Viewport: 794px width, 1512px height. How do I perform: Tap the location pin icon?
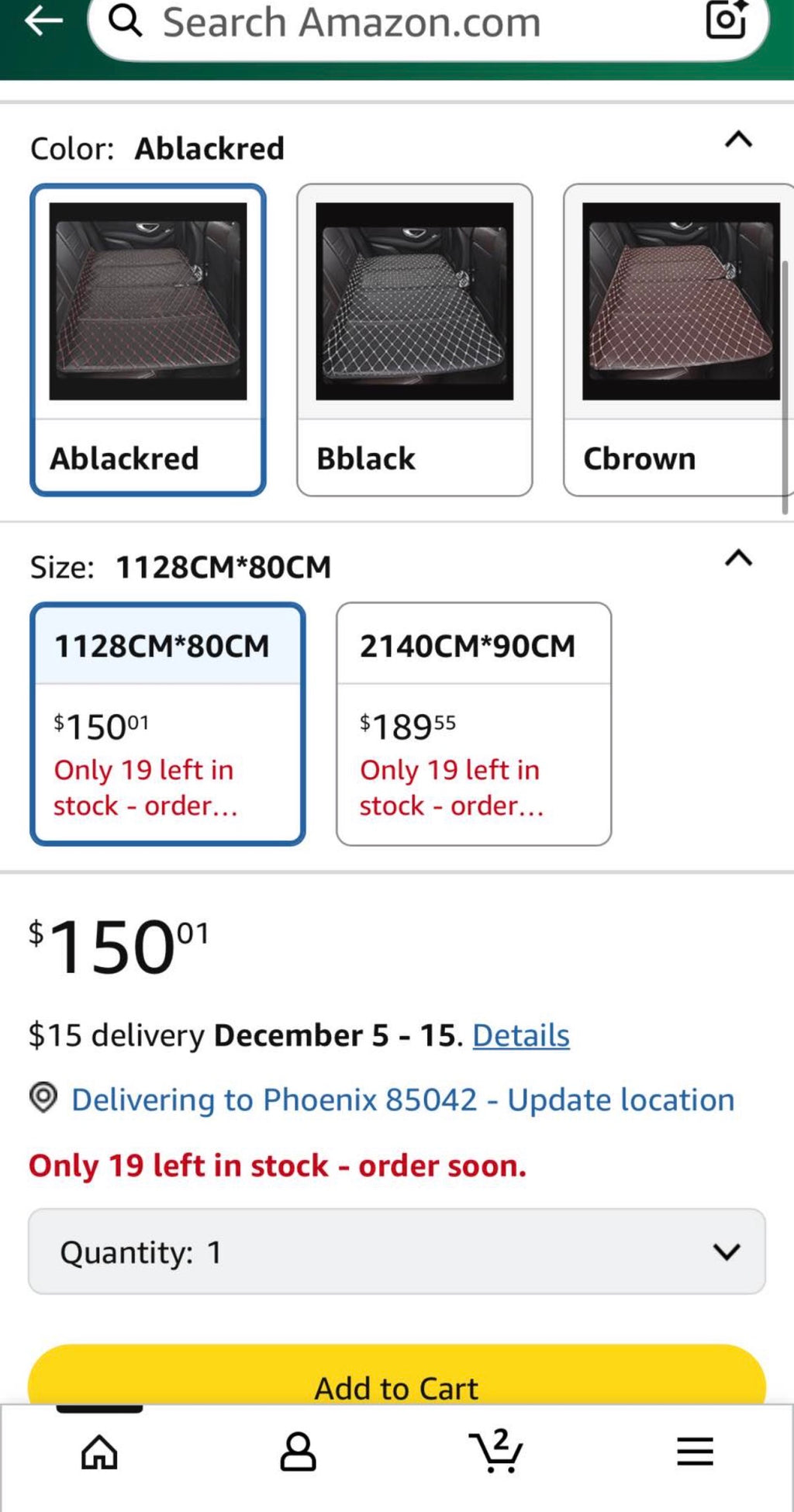coord(43,1097)
